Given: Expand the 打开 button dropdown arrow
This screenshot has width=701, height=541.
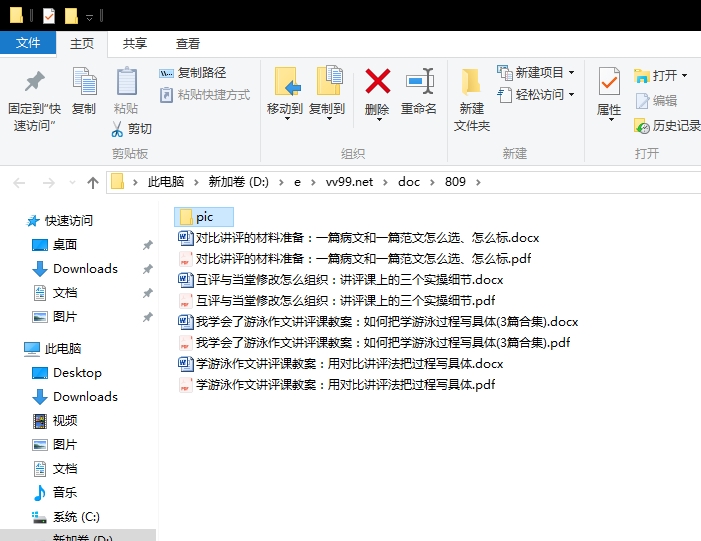Looking at the screenshot, I should point(684,76).
